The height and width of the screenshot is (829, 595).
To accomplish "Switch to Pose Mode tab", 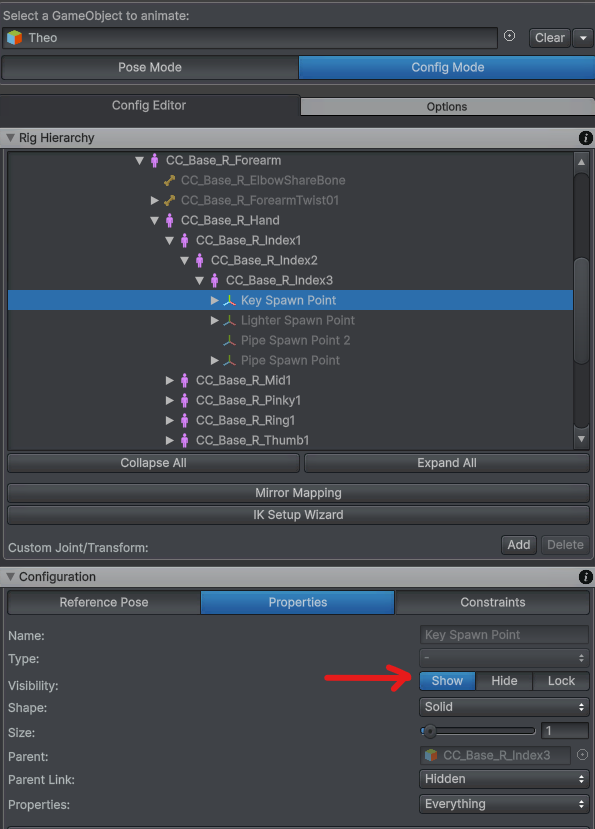I will pos(150,68).
